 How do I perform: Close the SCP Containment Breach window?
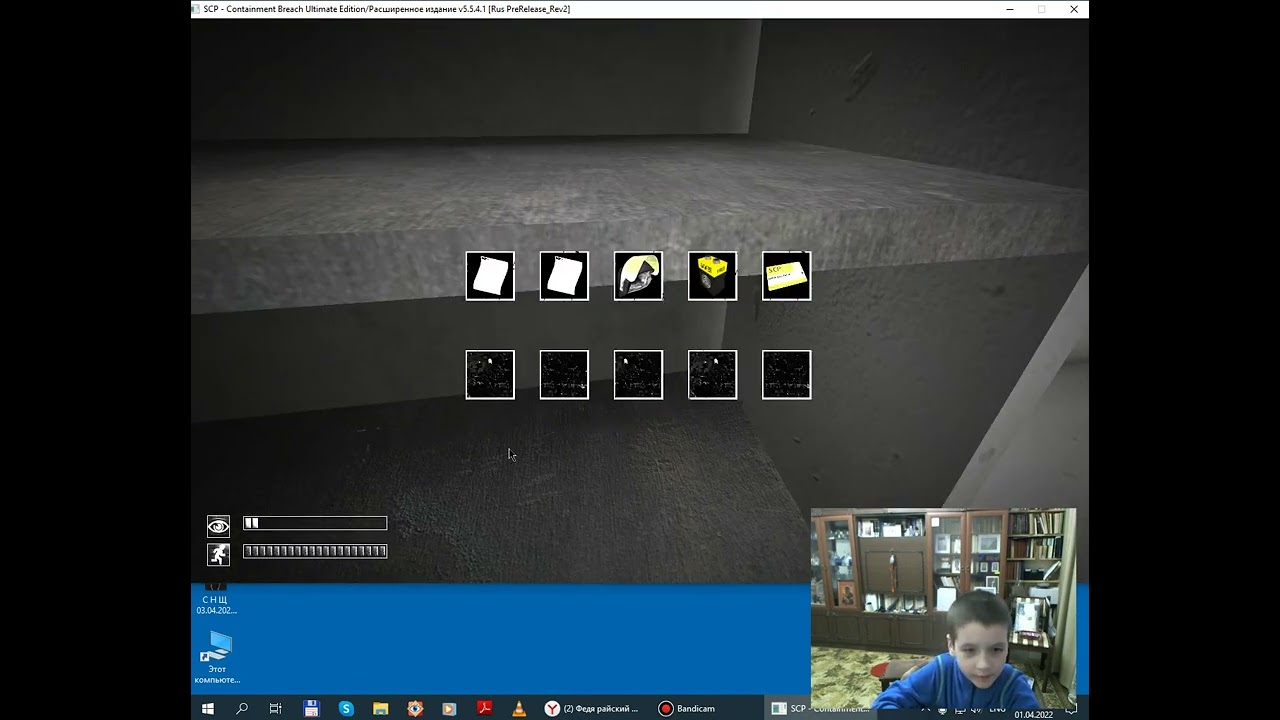[1074, 9]
